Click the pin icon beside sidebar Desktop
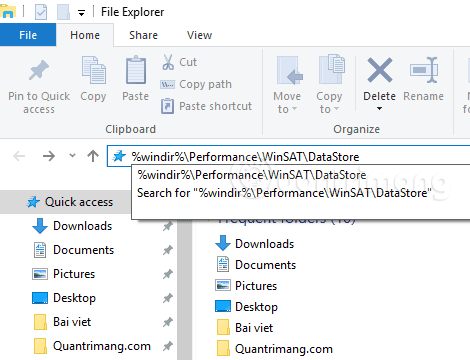The height and width of the screenshot is (360, 470). click(x=168, y=298)
